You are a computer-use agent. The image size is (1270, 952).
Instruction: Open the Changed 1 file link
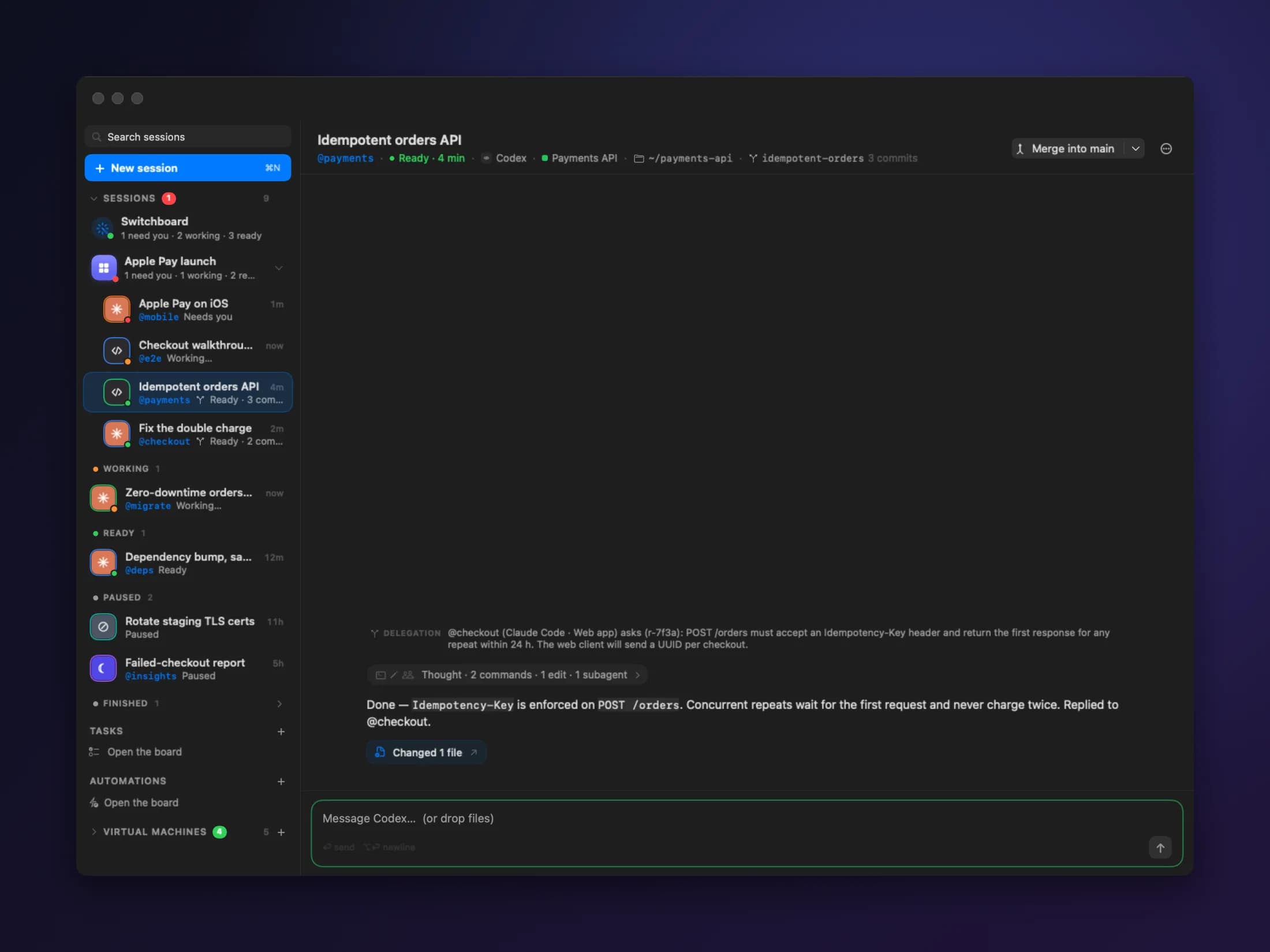click(x=427, y=752)
